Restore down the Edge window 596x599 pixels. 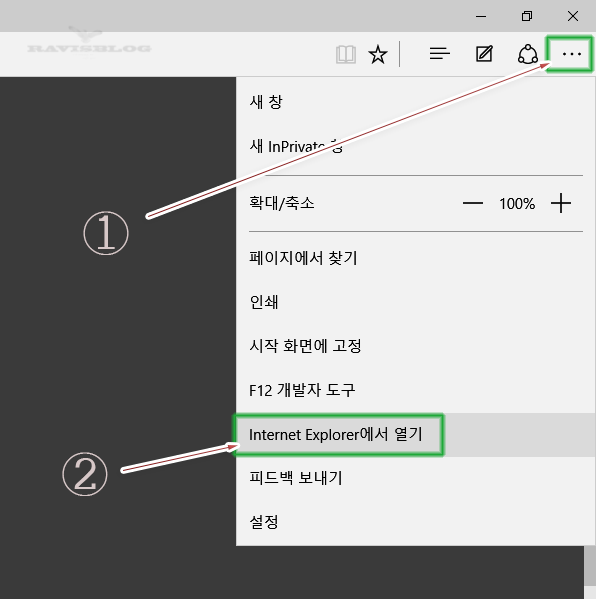pos(527,16)
